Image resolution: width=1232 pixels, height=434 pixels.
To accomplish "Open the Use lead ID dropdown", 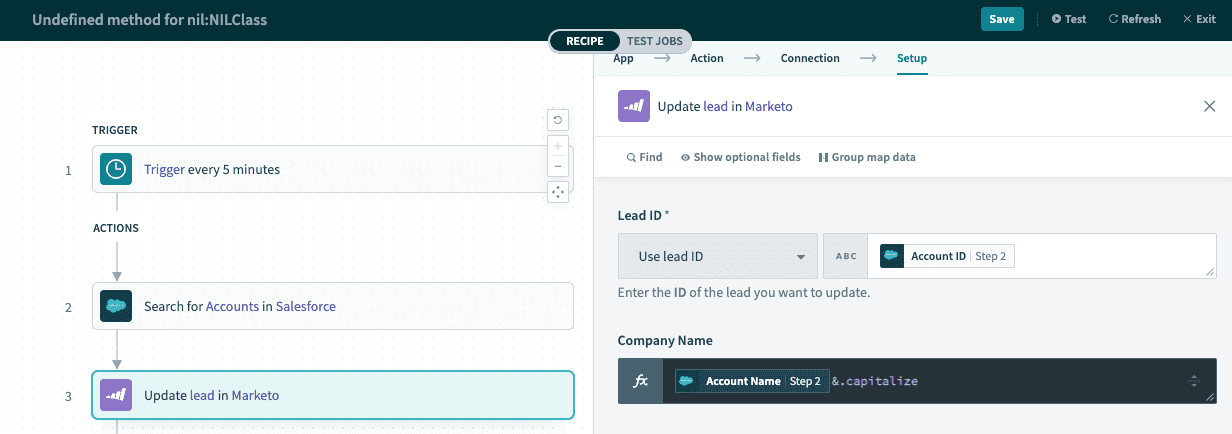I will (717, 257).
